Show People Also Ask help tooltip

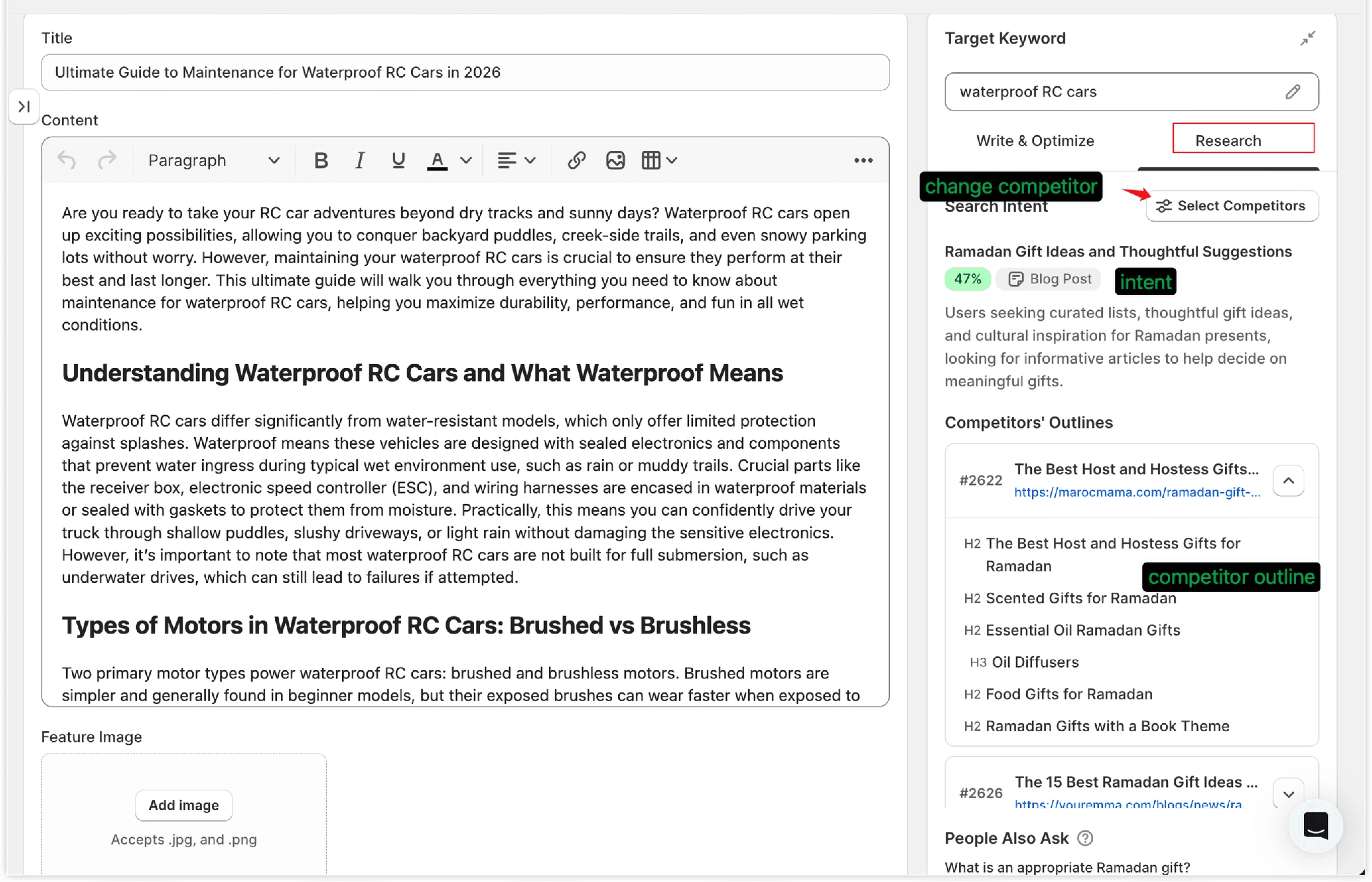tap(1085, 838)
